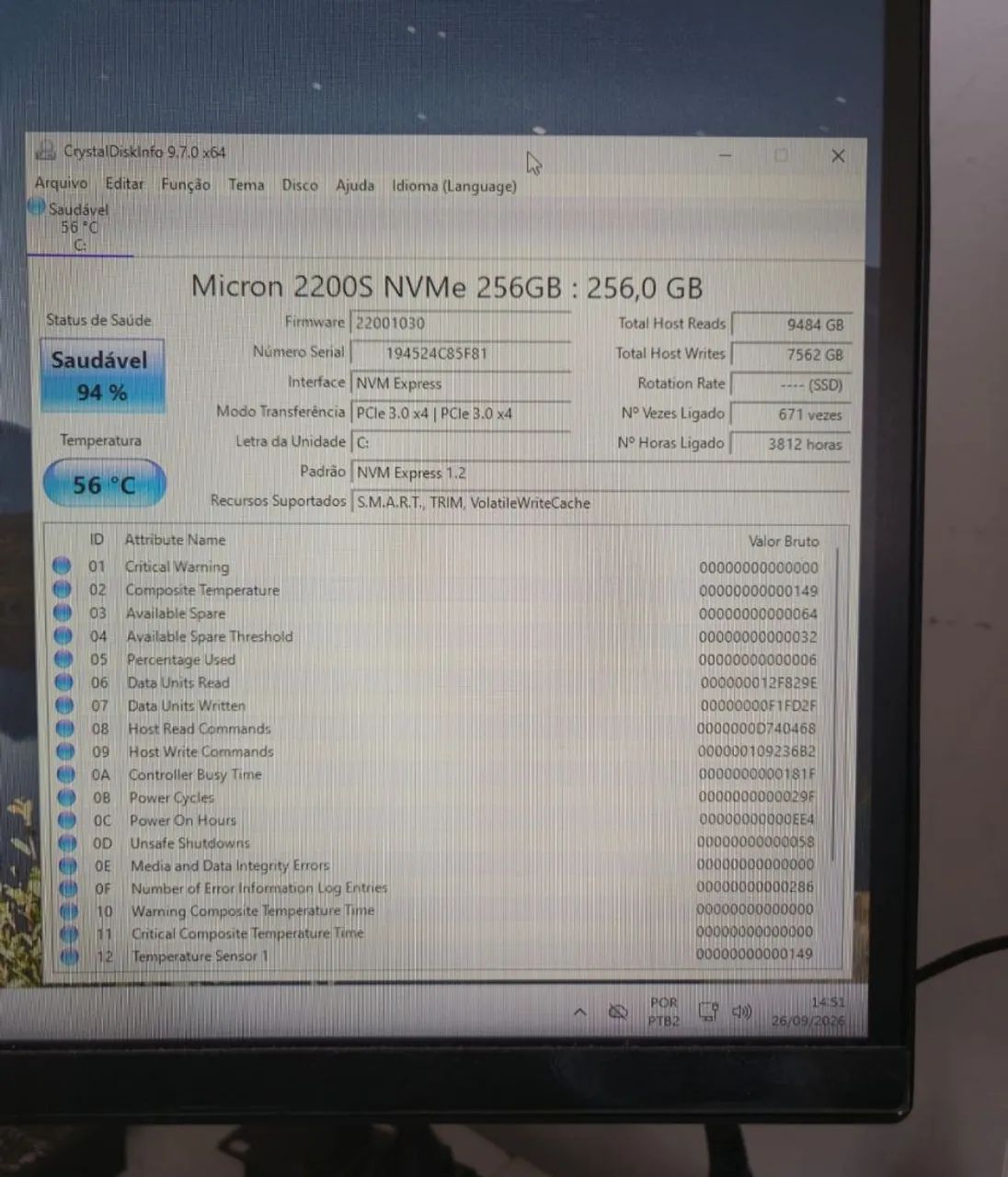Click the Nº Horas Ligado value 3812 horas
Image resolution: width=1008 pixels, height=1177 pixels.
point(791,443)
